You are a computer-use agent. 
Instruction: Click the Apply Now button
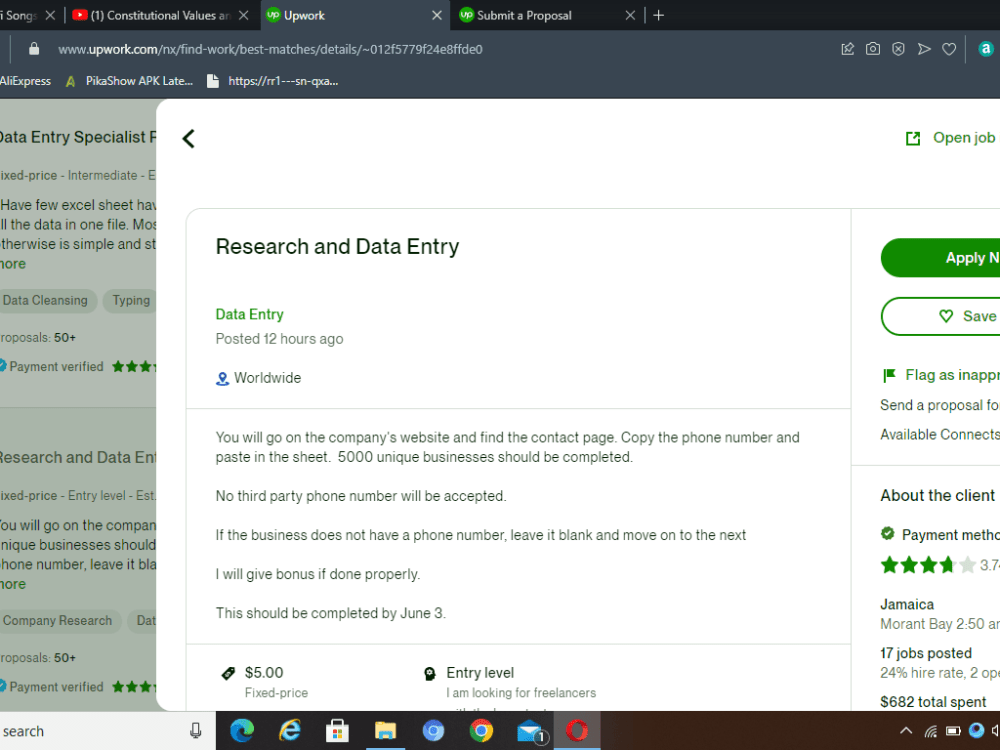(x=958, y=258)
